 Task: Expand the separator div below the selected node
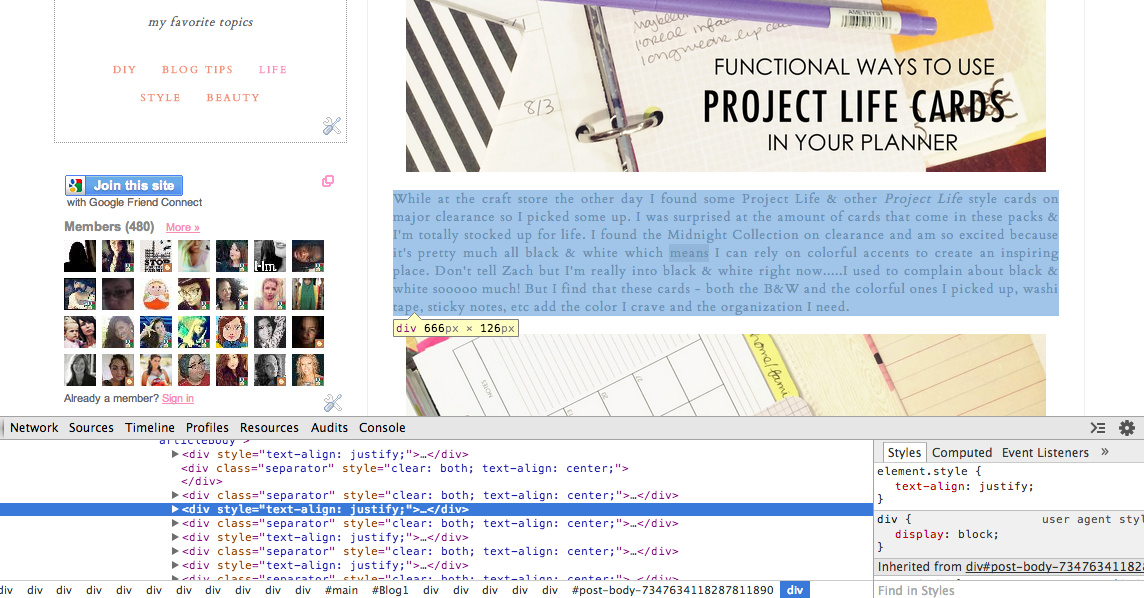(x=175, y=524)
